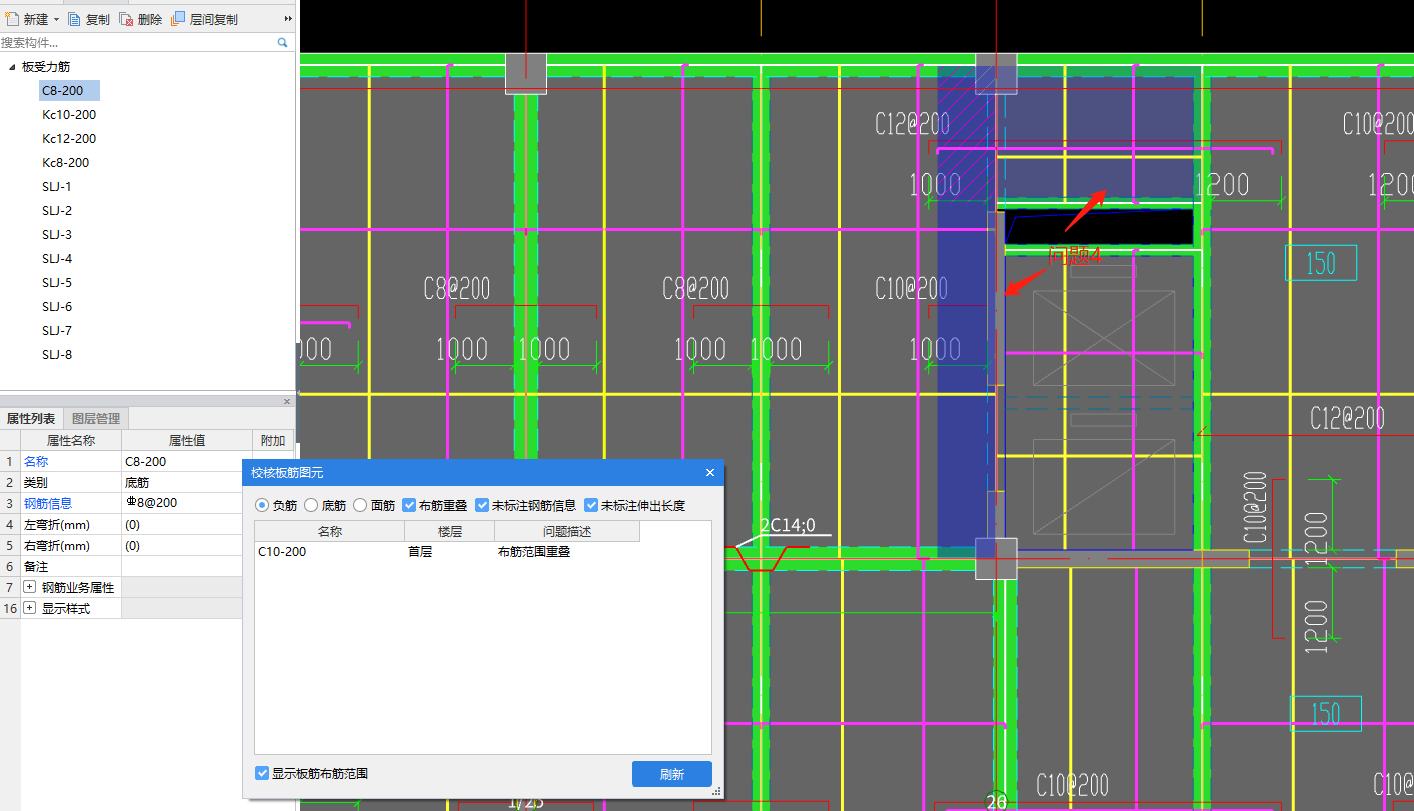The width and height of the screenshot is (1414, 811).
Task: Expand the 钢筋业务属性 group
Action: pyautogui.click(x=30, y=588)
